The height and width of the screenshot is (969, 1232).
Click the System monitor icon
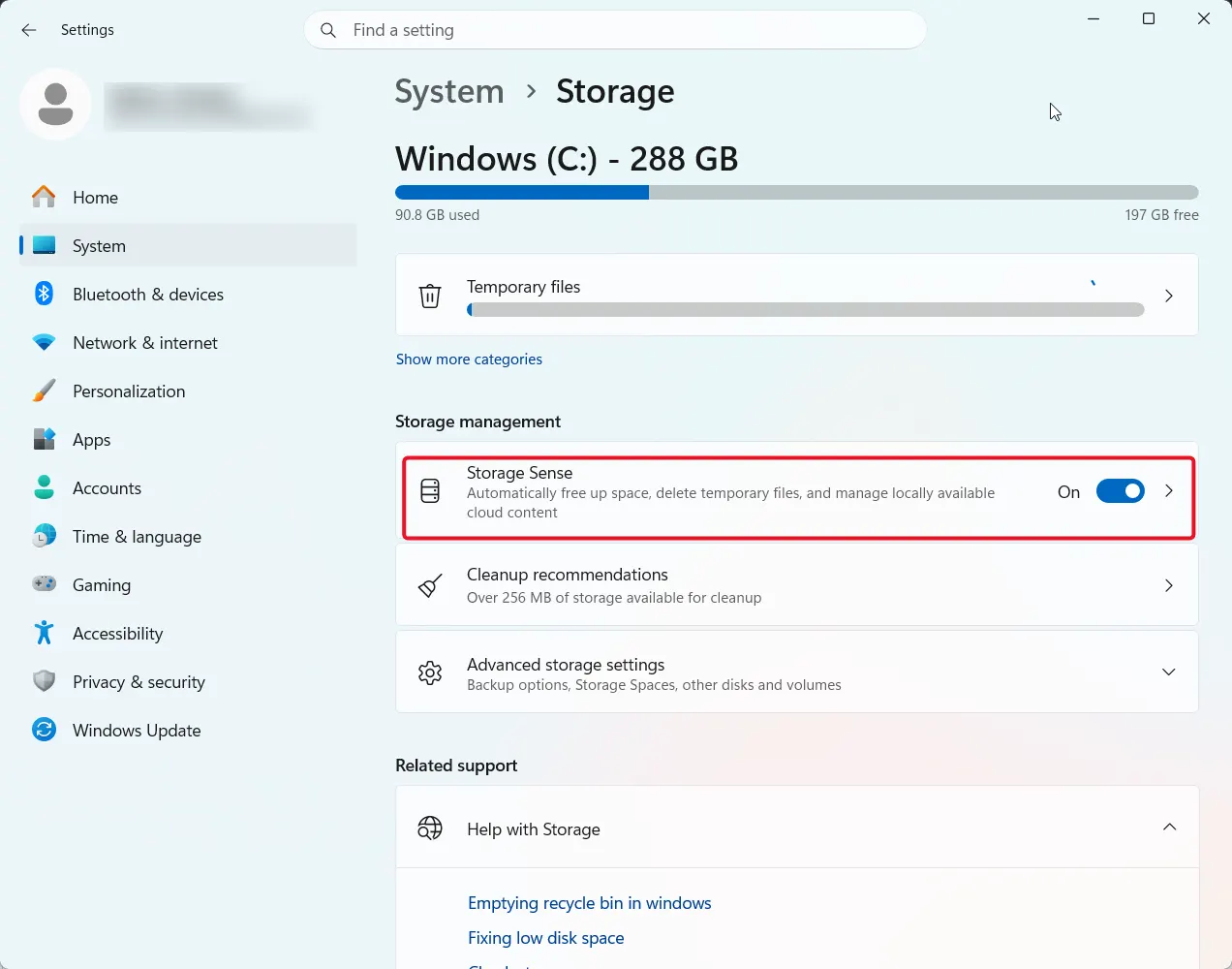pyautogui.click(x=44, y=245)
